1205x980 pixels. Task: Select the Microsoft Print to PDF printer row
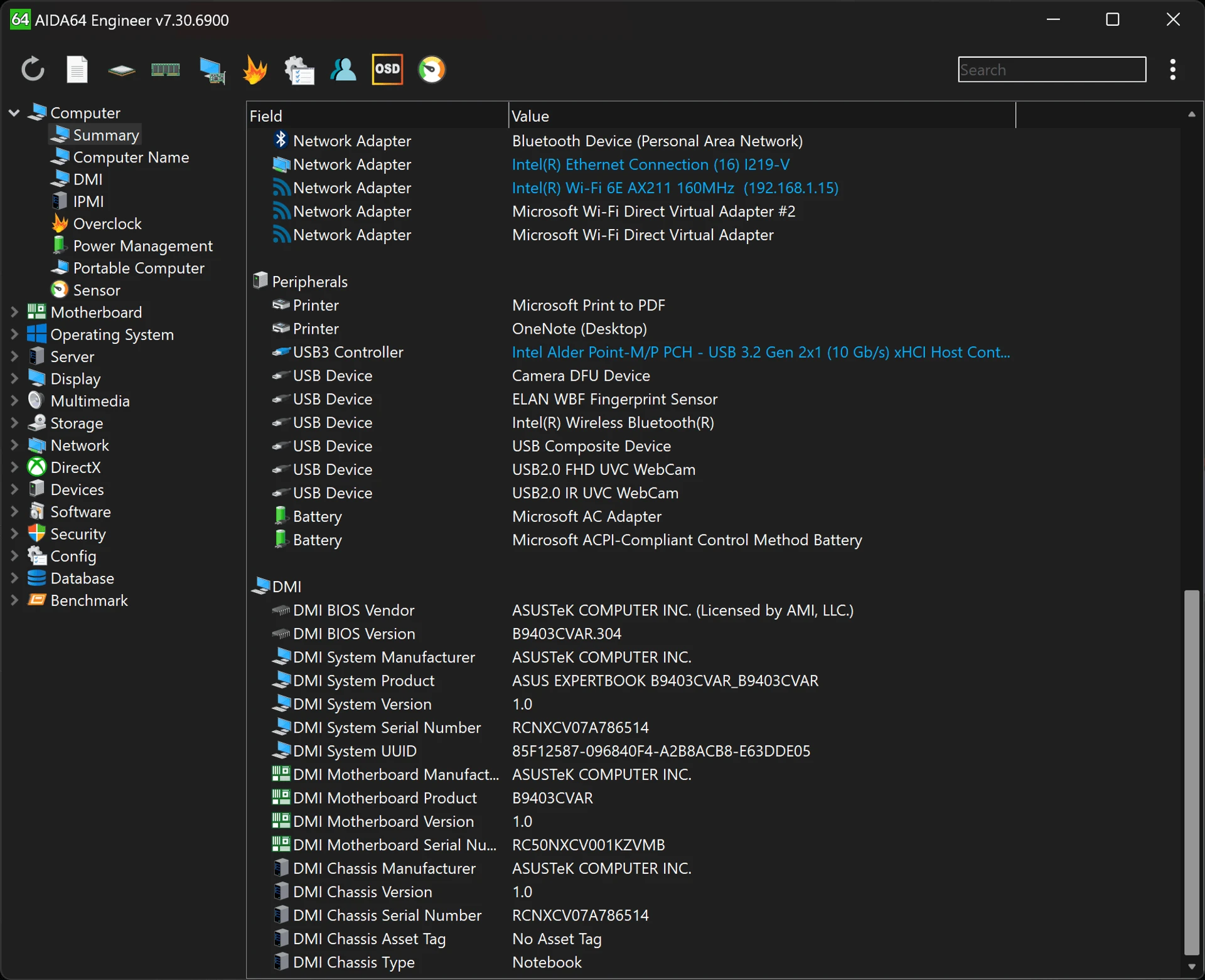tap(714, 305)
